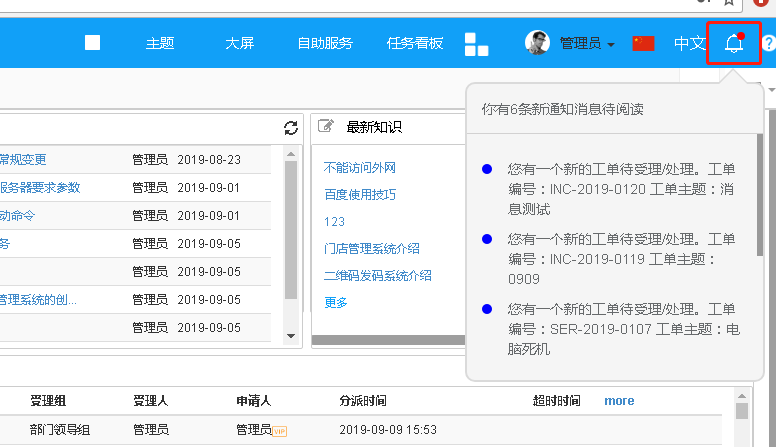
Task: Click the administrator avatar picture
Action: click(538, 43)
